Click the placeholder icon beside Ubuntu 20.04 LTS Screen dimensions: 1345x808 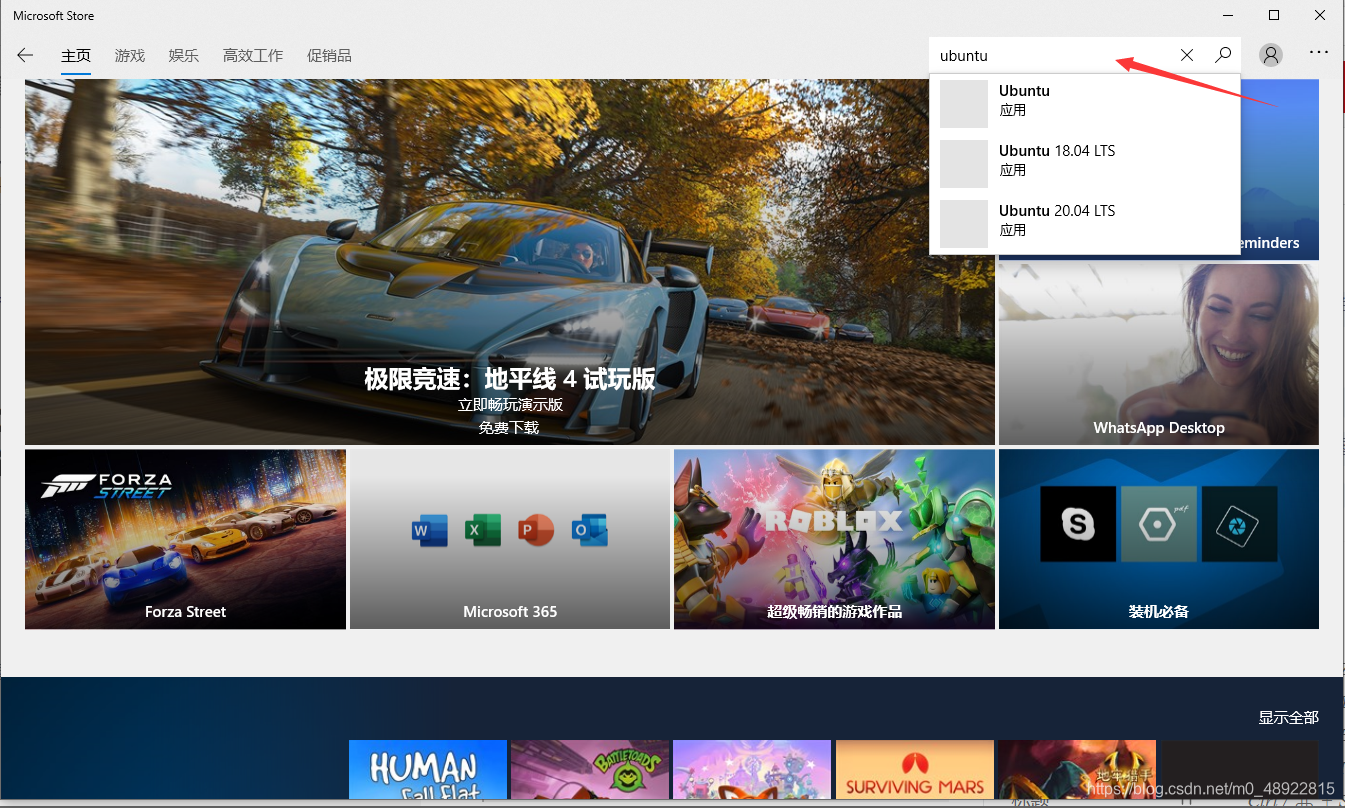964,224
